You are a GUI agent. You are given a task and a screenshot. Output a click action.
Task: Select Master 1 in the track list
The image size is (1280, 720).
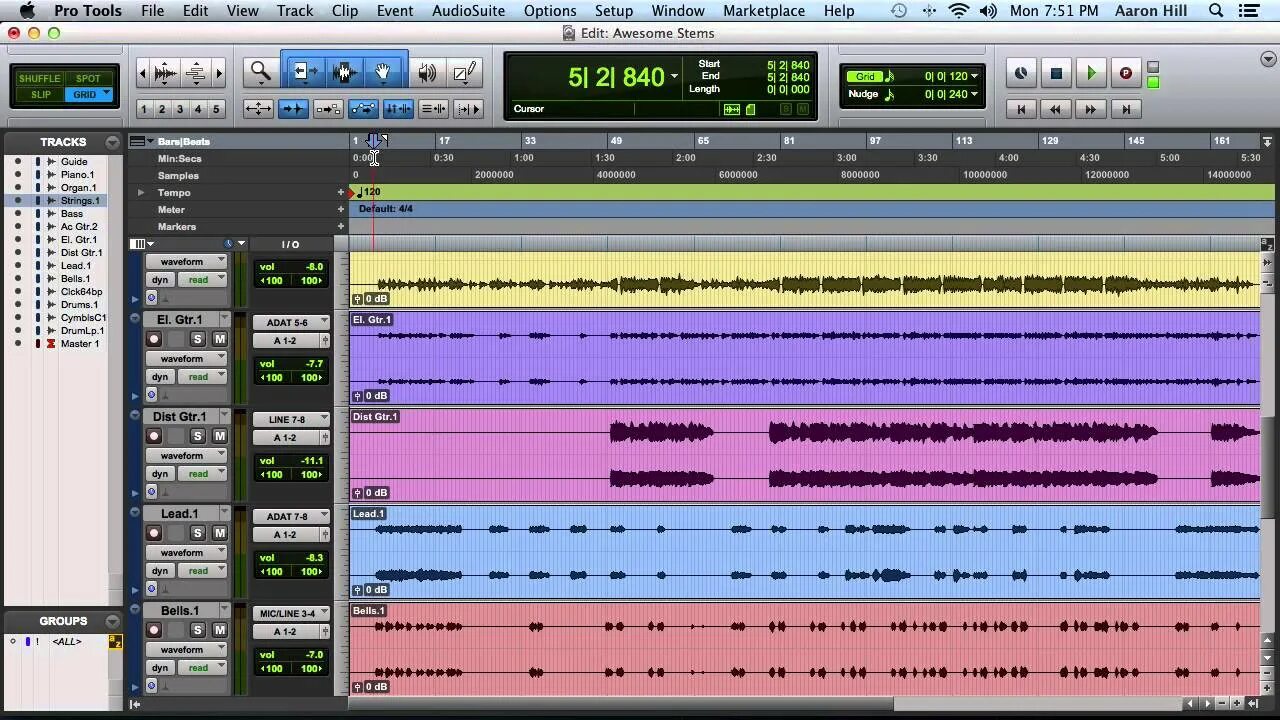pyautogui.click(x=80, y=343)
